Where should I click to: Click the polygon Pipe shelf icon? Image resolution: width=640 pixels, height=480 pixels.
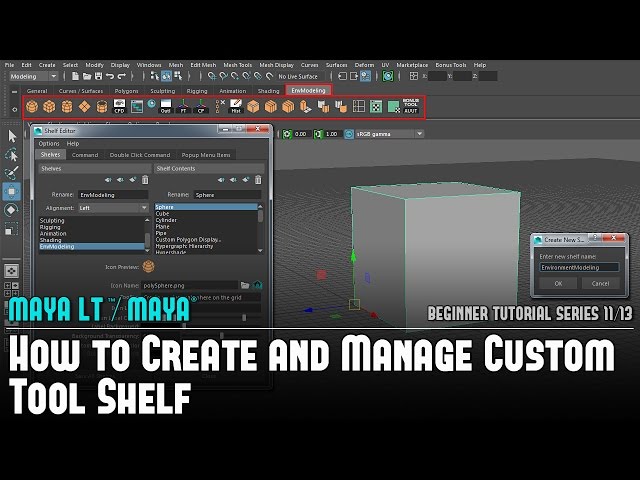102,107
